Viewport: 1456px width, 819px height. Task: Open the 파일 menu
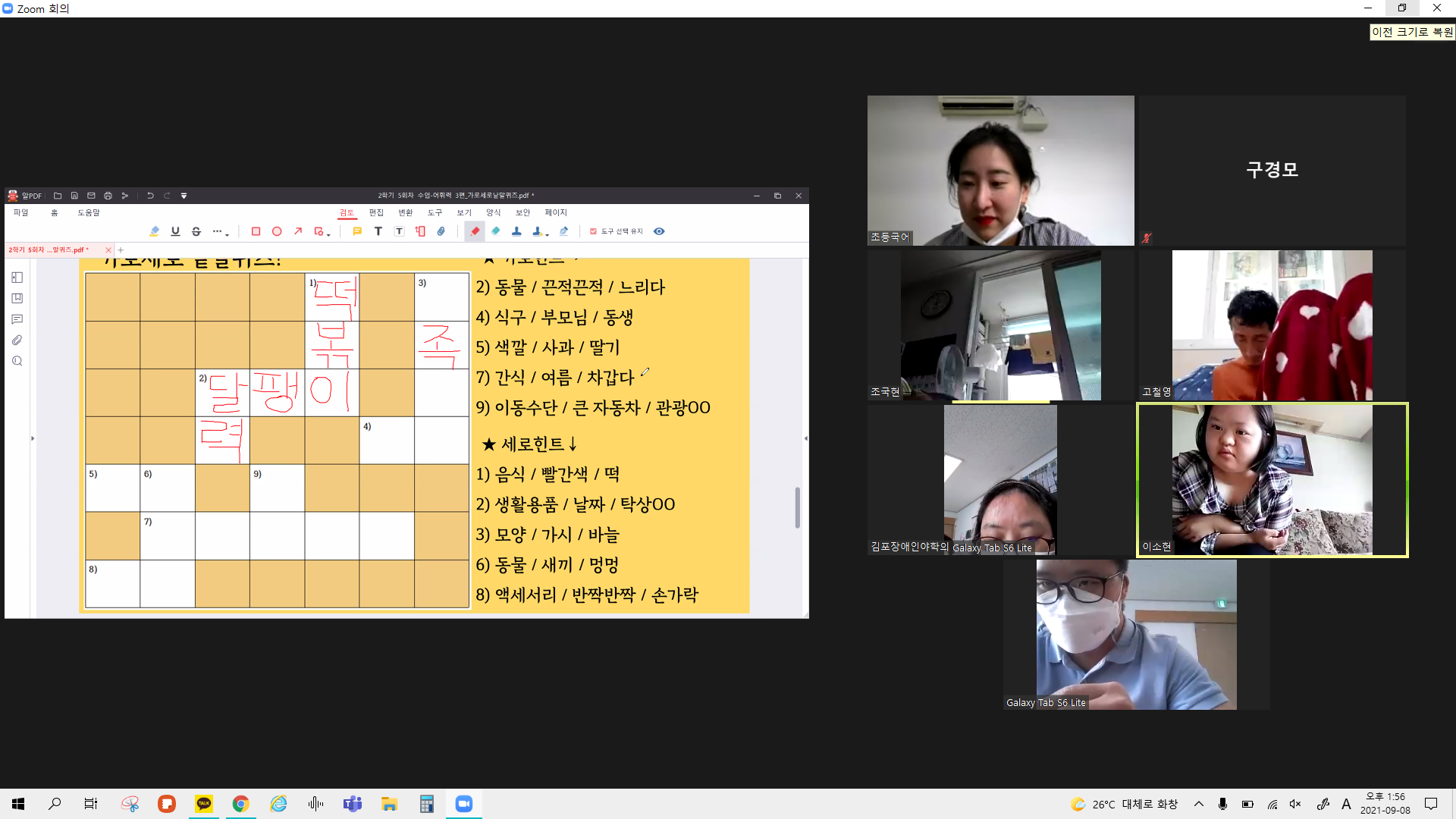point(20,213)
